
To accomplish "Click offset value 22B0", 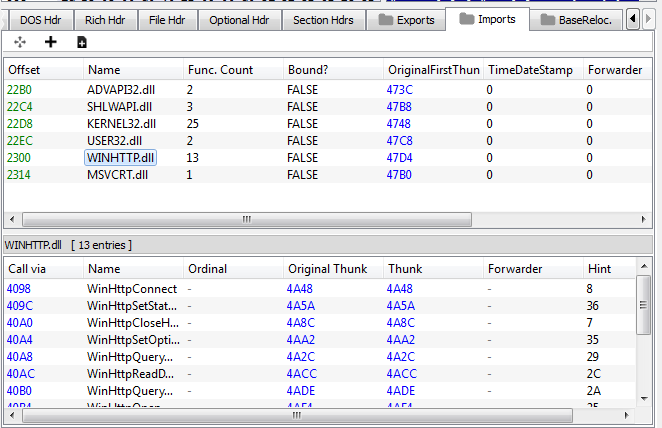I will point(19,90).
